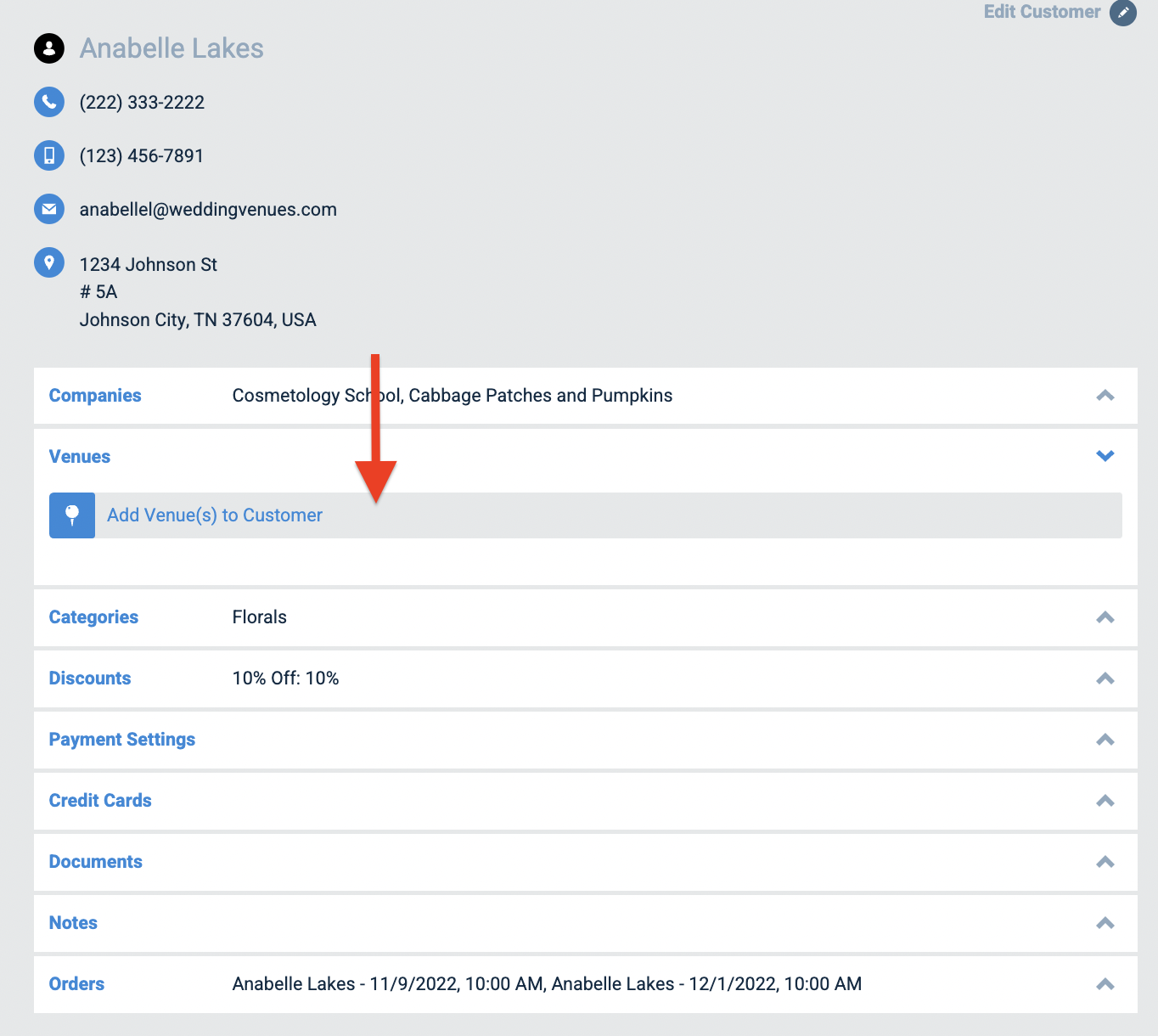This screenshot has height=1036, width=1158.
Task: Click the Anabelle Lakes customer name
Action: click(x=171, y=48)
